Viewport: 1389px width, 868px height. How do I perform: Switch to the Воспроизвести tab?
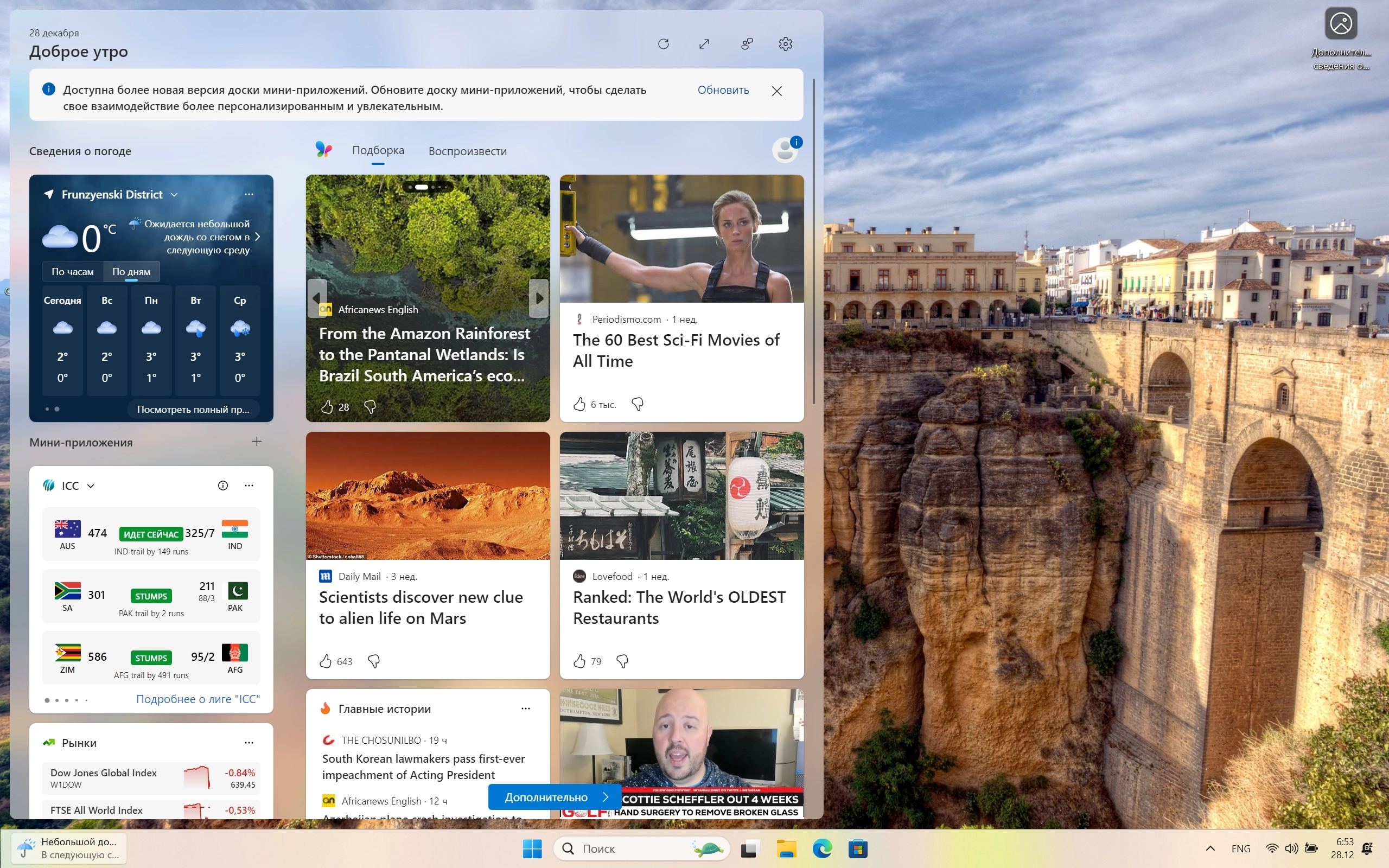(467, 150)
